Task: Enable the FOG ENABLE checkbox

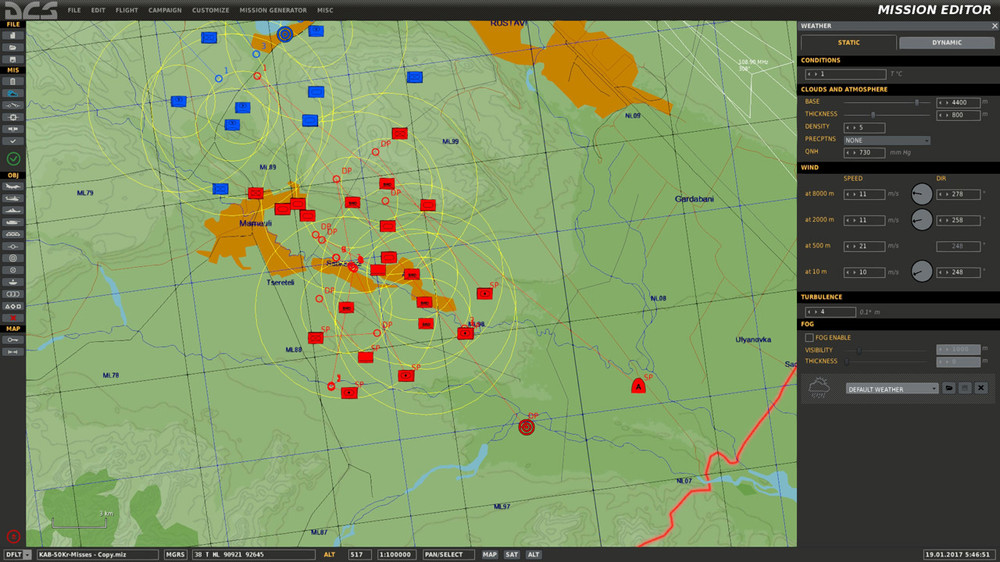Action: (x=809, y=337)
